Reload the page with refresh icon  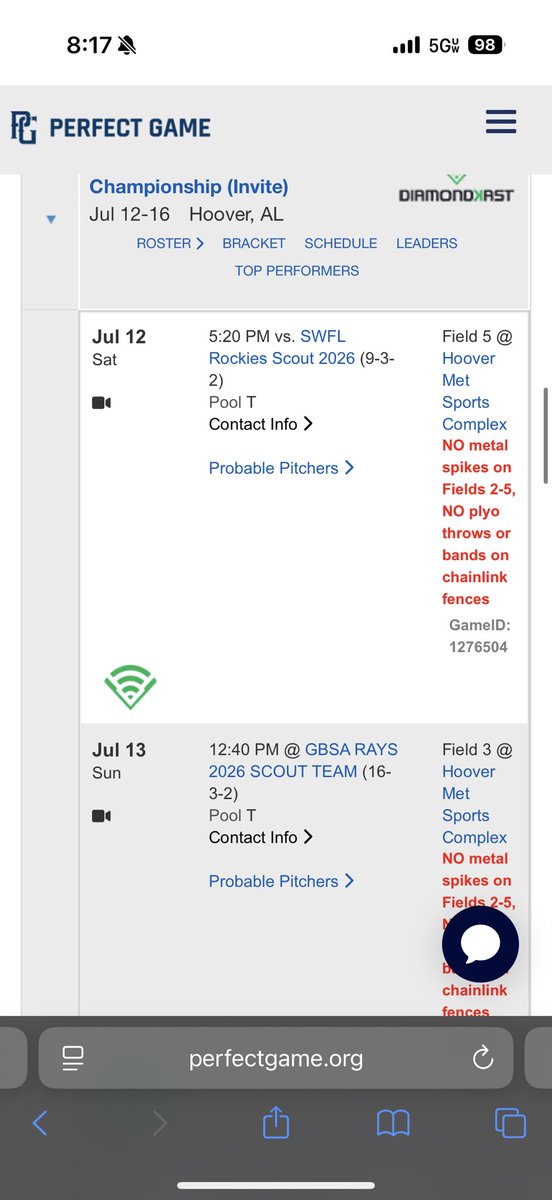[x=482, y=1058]
